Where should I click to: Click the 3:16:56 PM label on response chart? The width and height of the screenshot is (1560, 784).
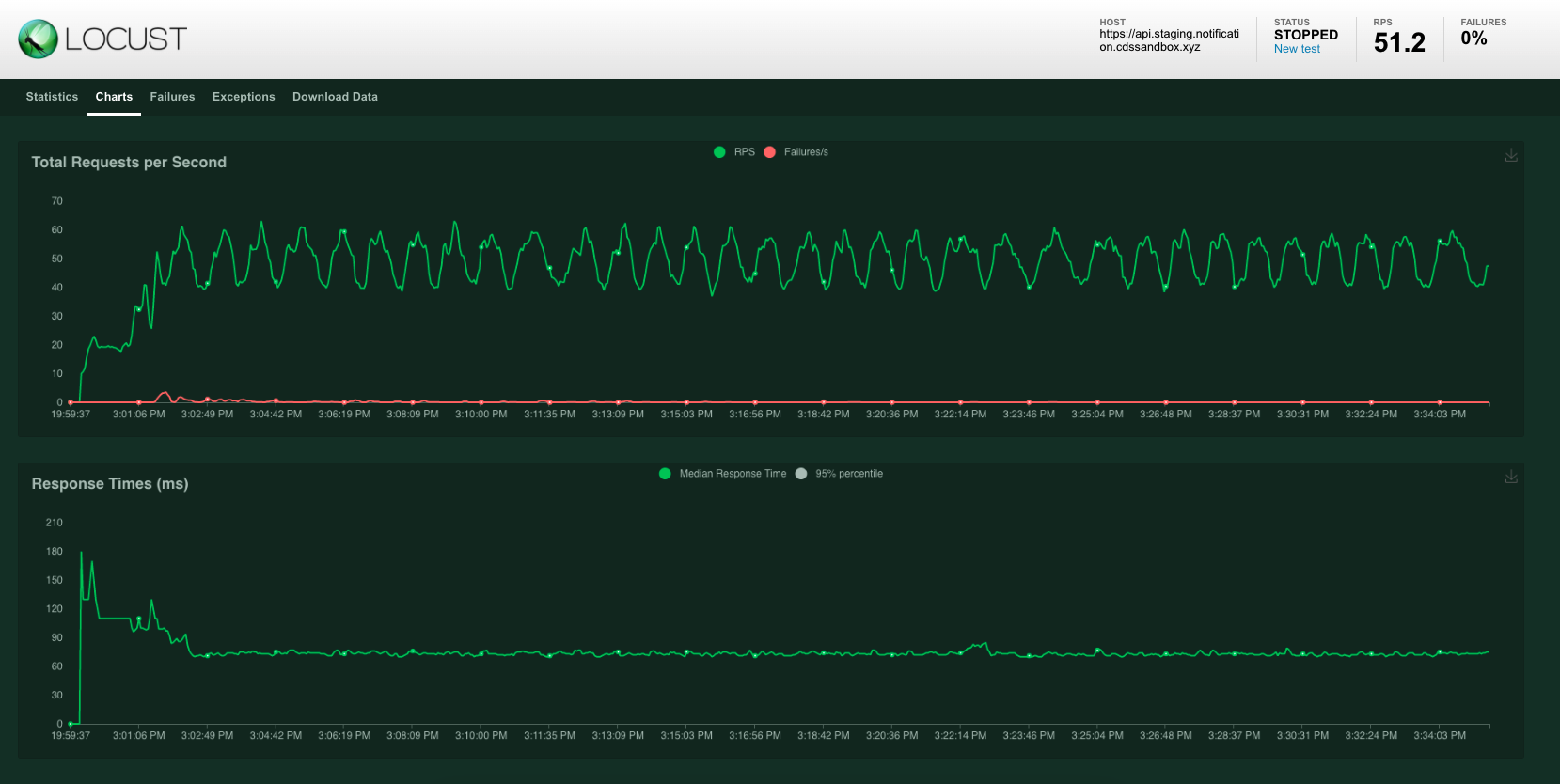click(755, 735)
